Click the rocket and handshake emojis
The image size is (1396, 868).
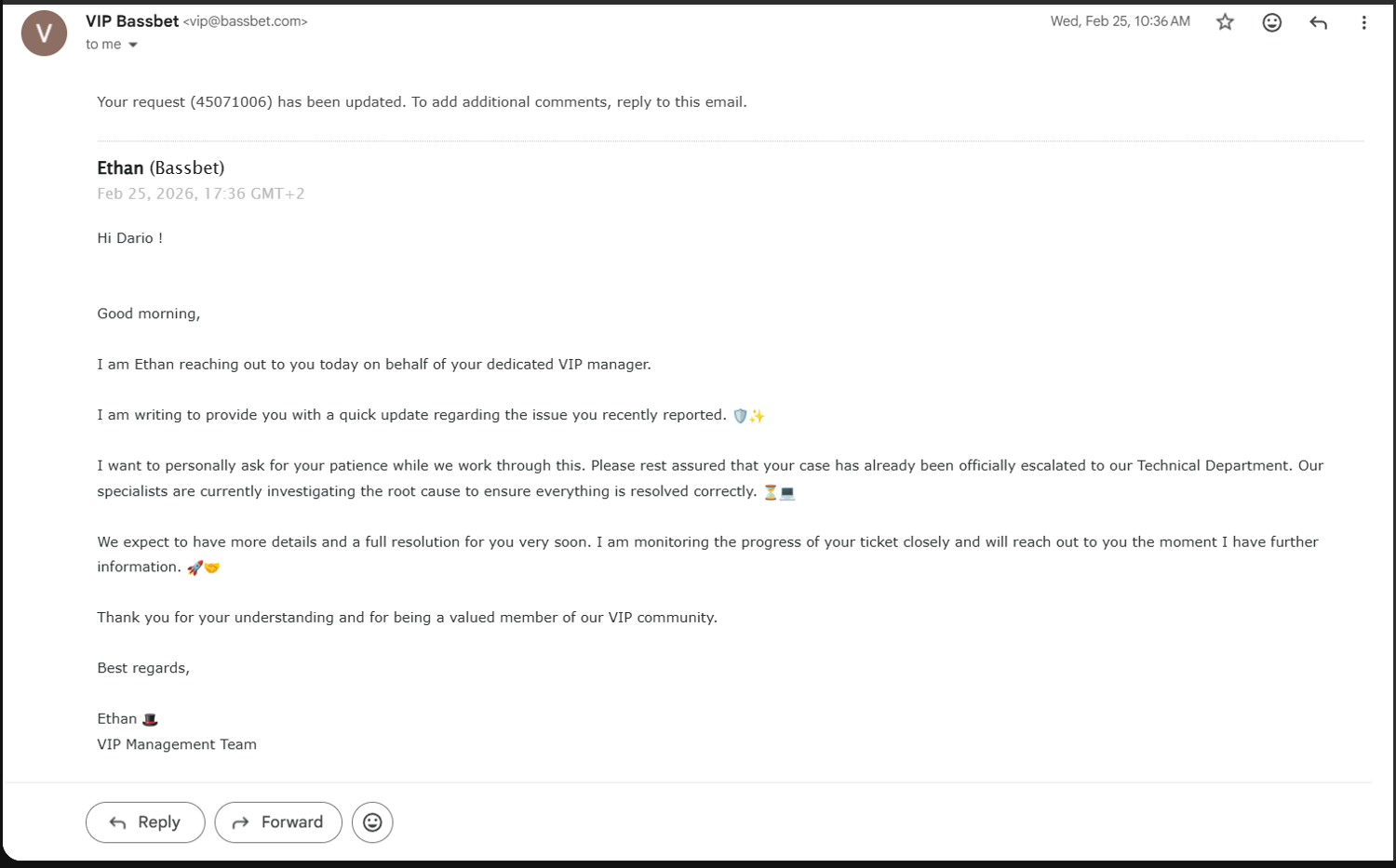point(203,568)
